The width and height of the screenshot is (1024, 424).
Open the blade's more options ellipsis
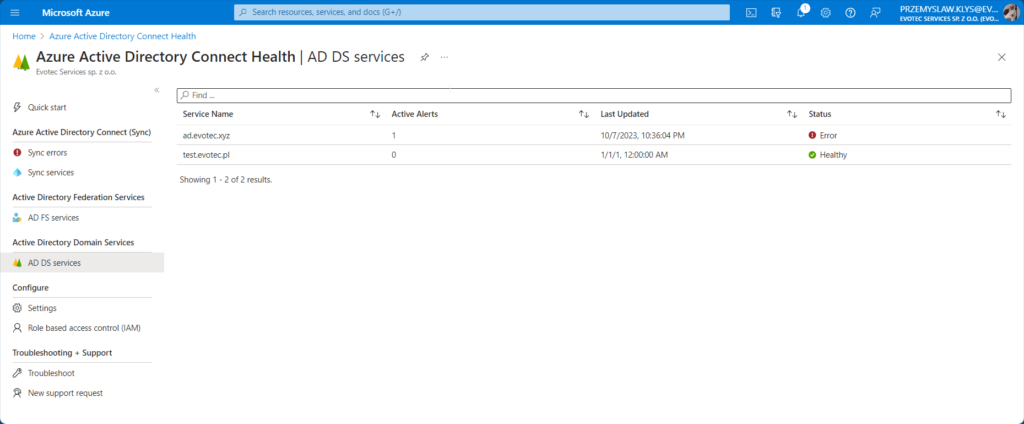point(444,57)
